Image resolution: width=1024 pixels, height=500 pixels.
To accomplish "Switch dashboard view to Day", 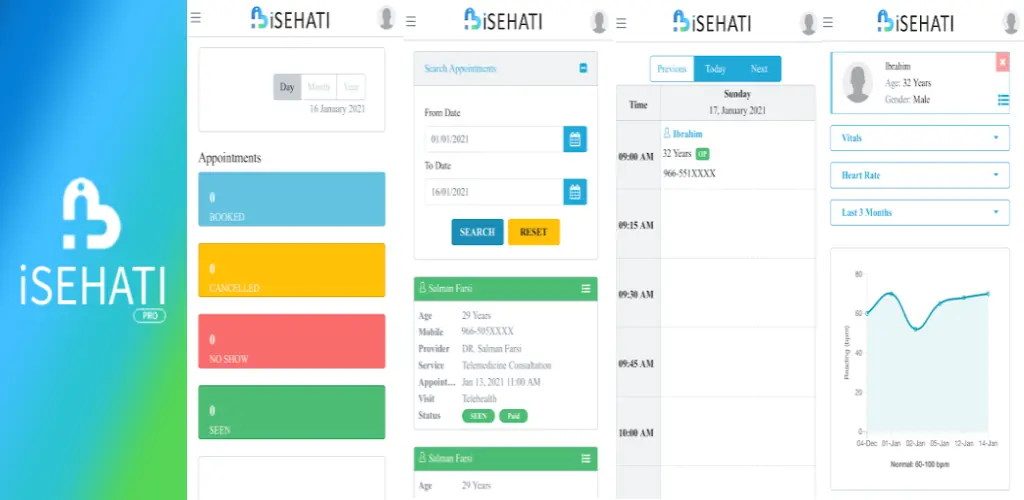I will click(287, 87).
